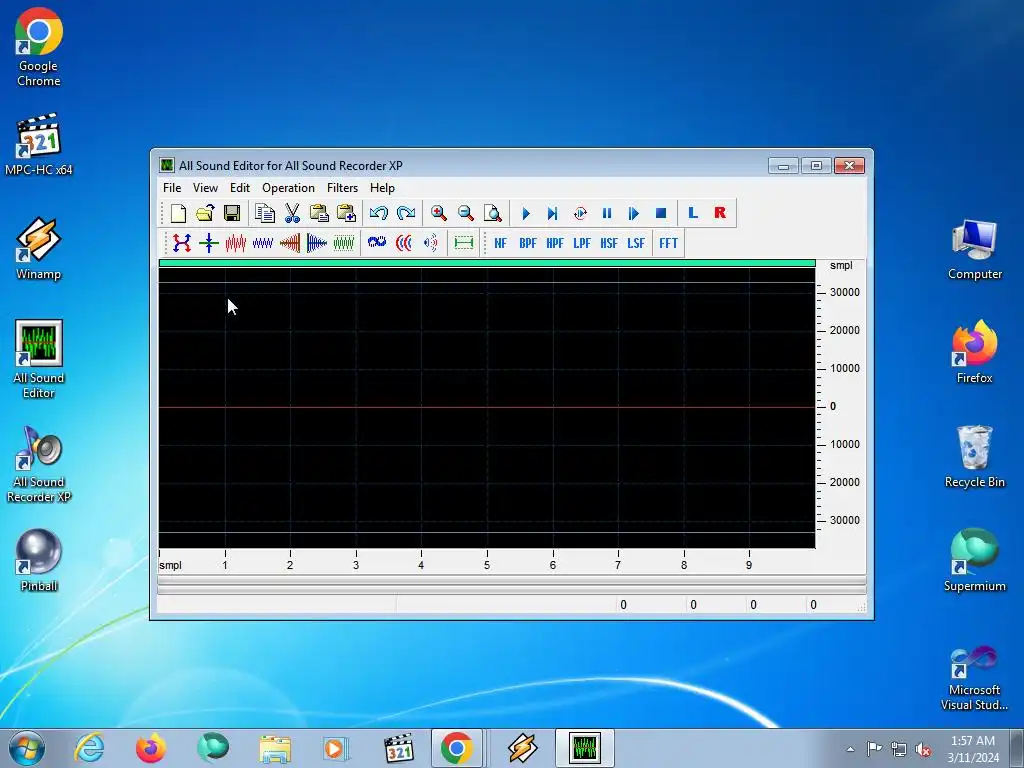Apply fade in with red rising waveform
1024x768 pixels.
point(289,243)
